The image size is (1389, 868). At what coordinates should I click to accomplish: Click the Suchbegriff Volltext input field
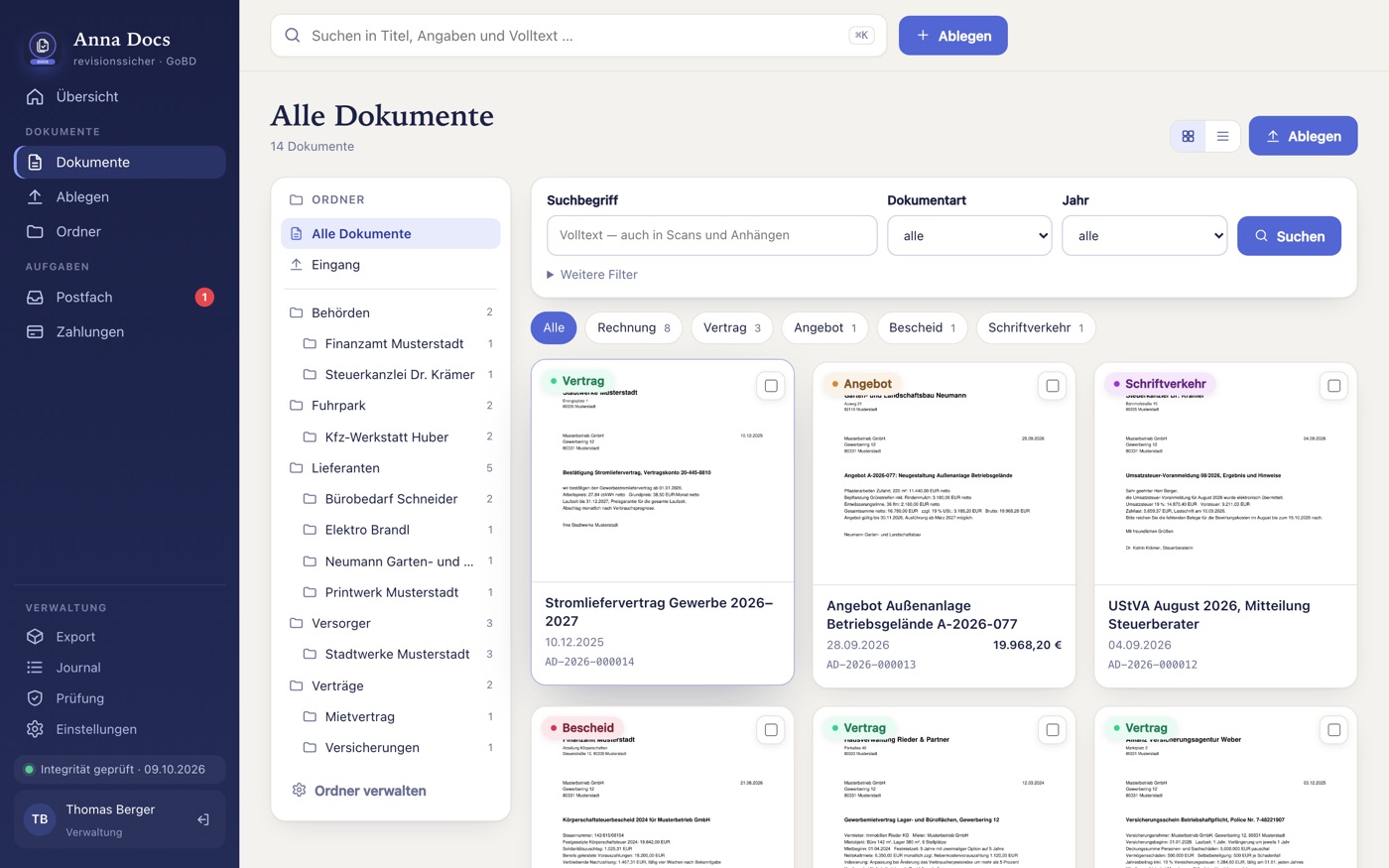pyautogui.click(x=712, y=236)
